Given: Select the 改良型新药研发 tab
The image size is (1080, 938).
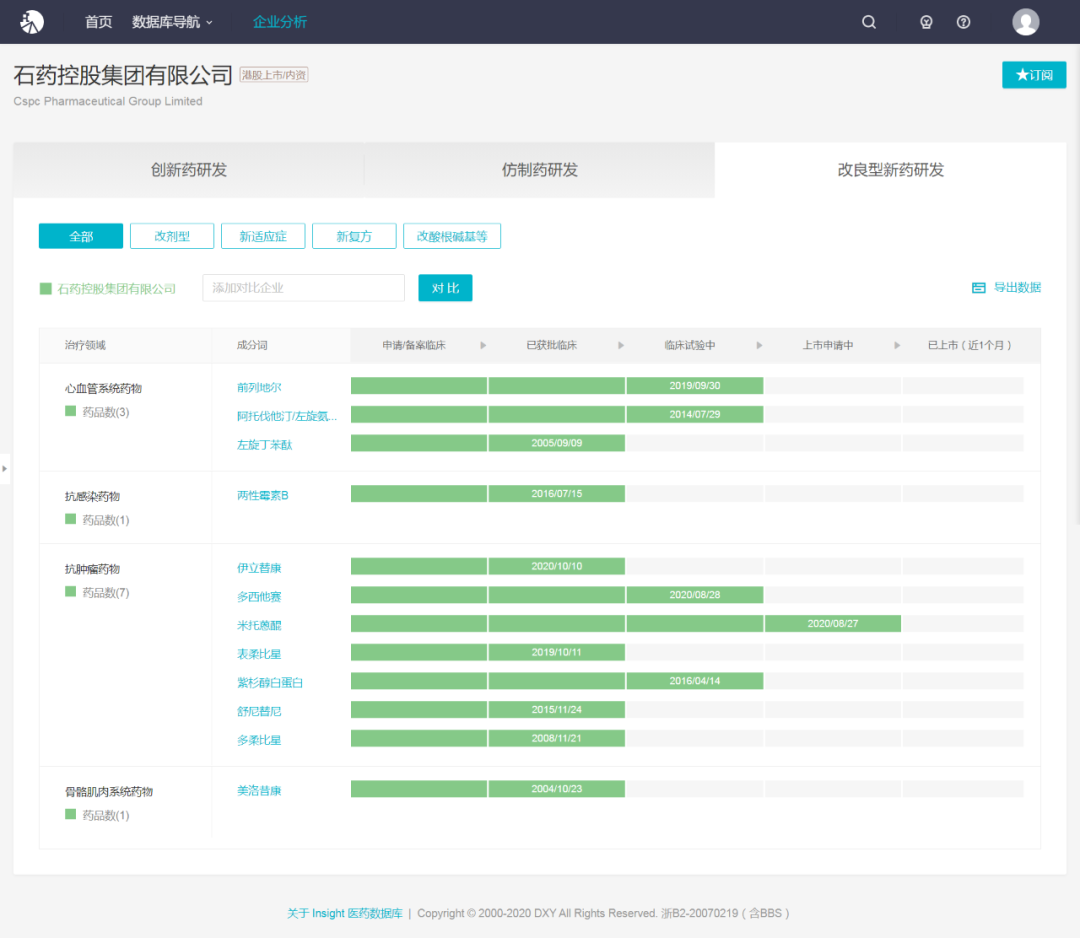Looking at the screenshot, I should 891,170.
